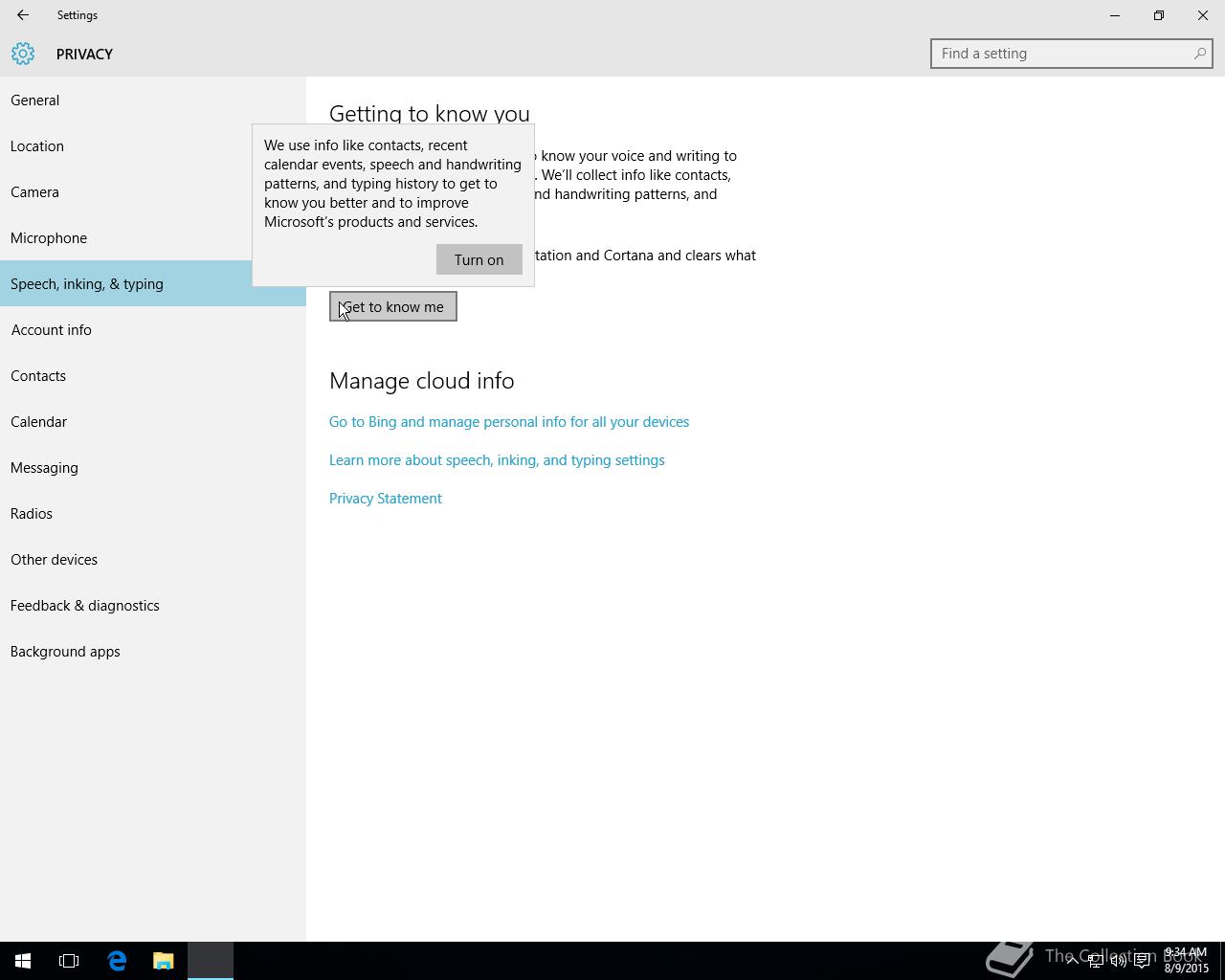Open Background apps settings
The image size is (1225, 980).
point(153,651)
